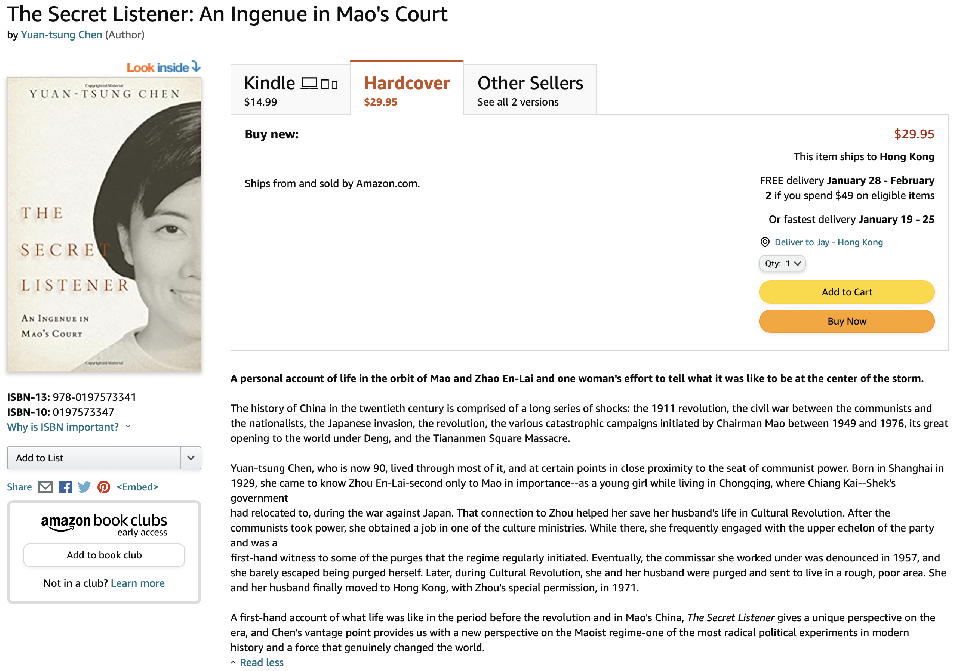The width and height of the screenshot is (960, 671).
Task: Expand the Add to List arrow
Action: [x=191, y=458]
